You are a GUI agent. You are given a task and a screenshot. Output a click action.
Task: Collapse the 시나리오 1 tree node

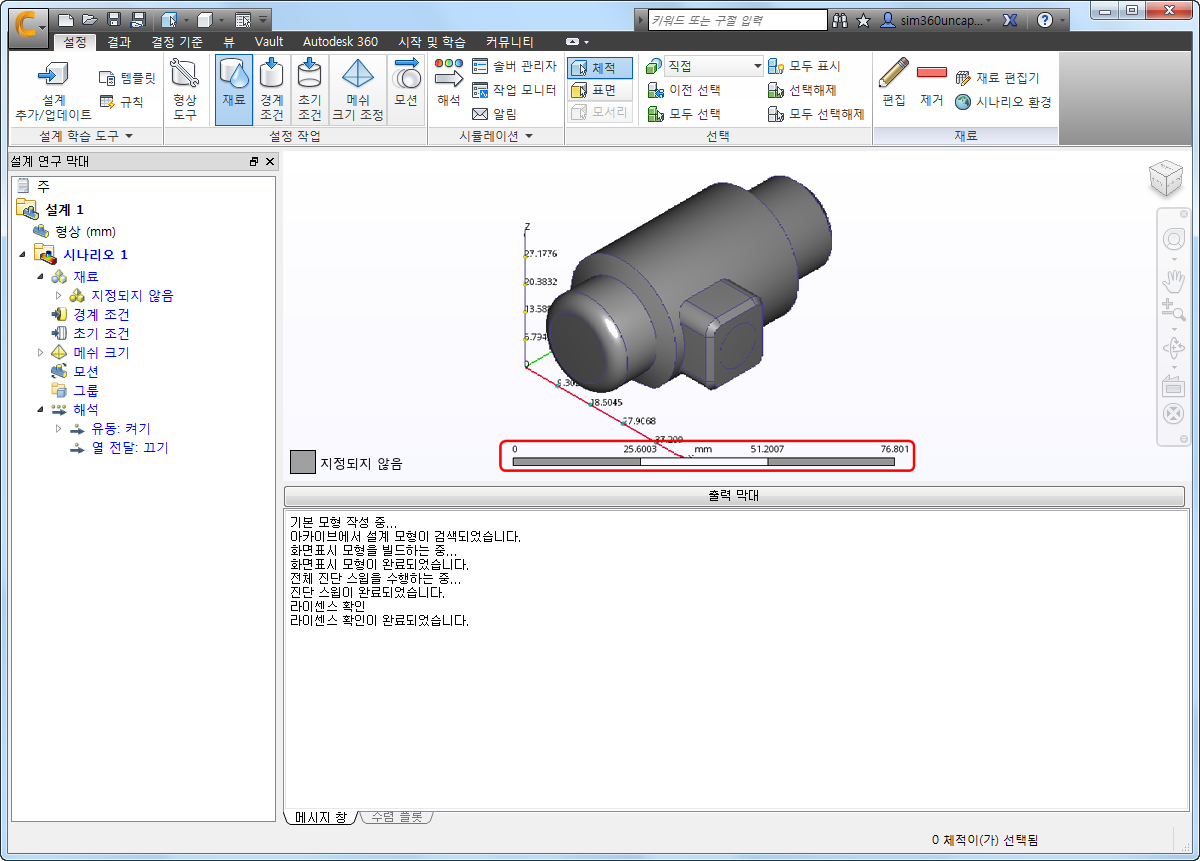click(23, 256)
